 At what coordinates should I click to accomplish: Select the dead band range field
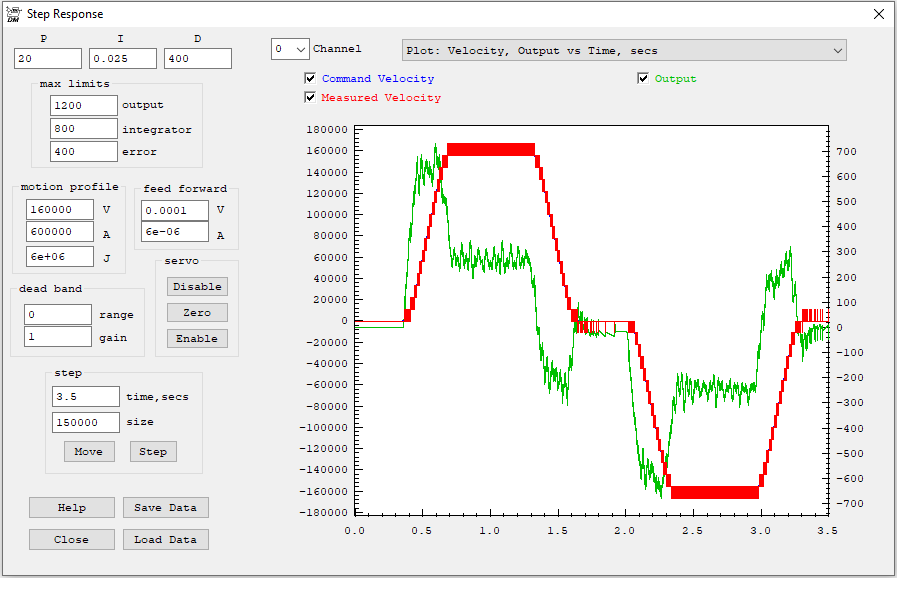click(58, 315)
